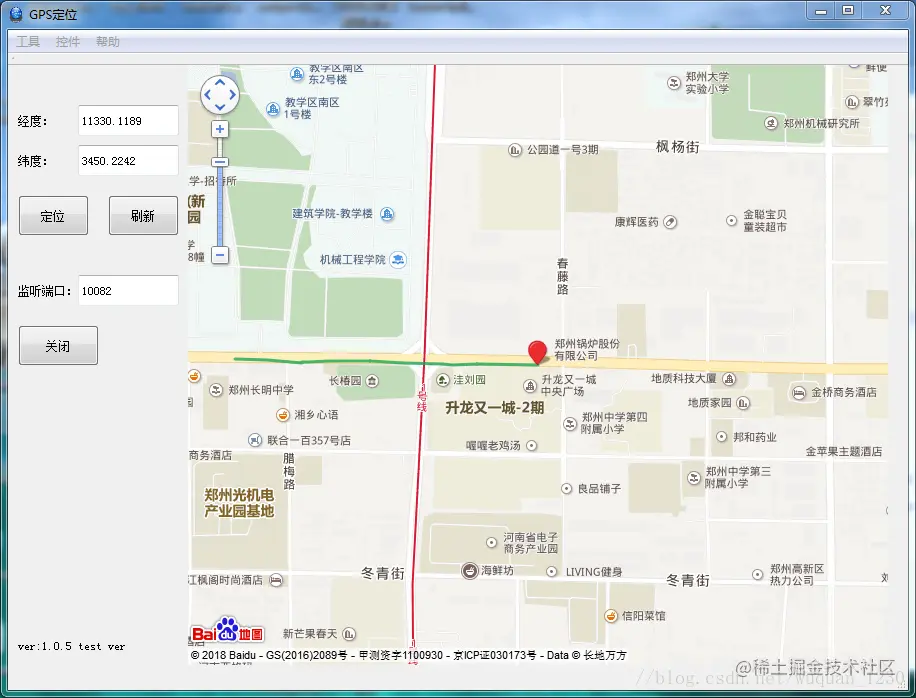Click the 腊梅路 street label
The image size is (916, 698).
289,471
